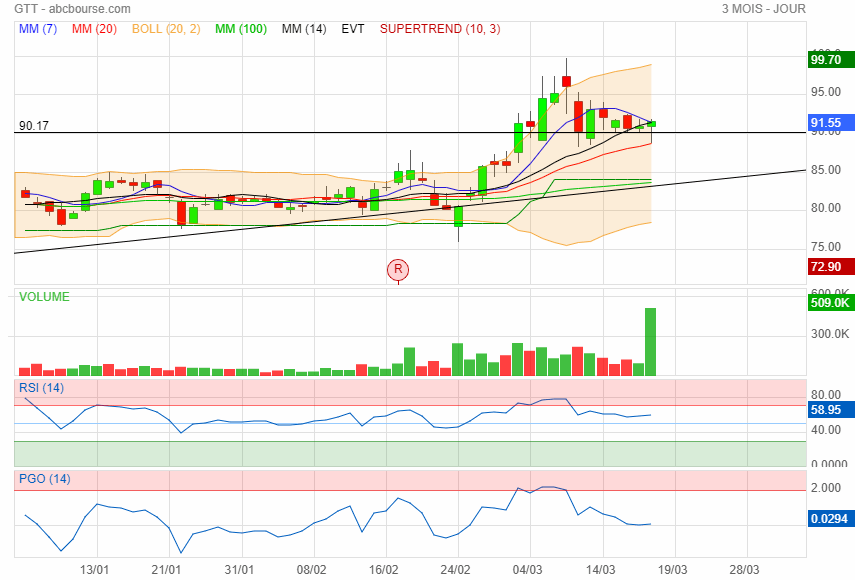Click the GTT - abcbourse.com title

click(x=72, y=9)
